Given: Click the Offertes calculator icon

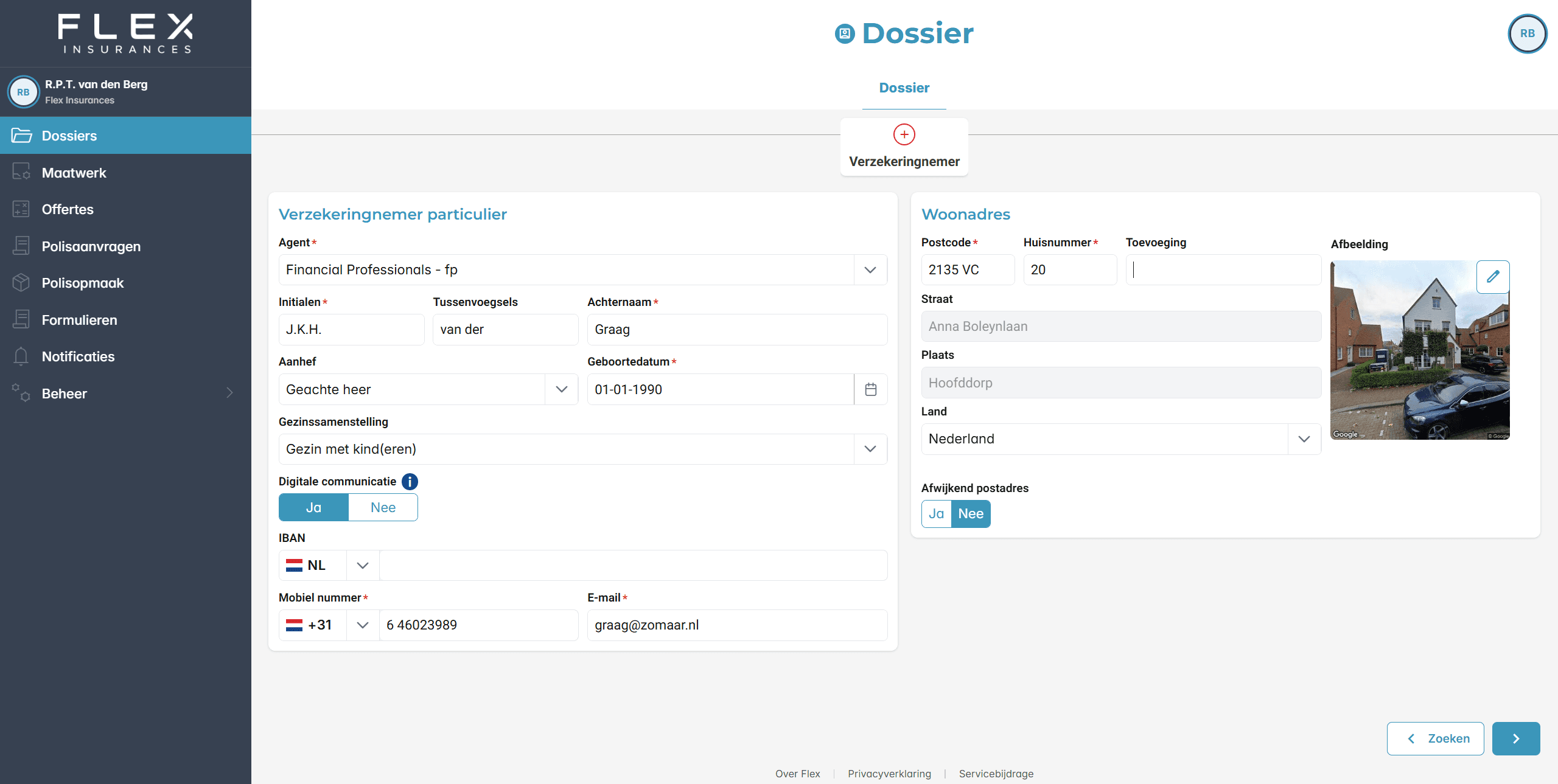Looking at the screenshot, I should pyautogui.click(x=21, y=209).
